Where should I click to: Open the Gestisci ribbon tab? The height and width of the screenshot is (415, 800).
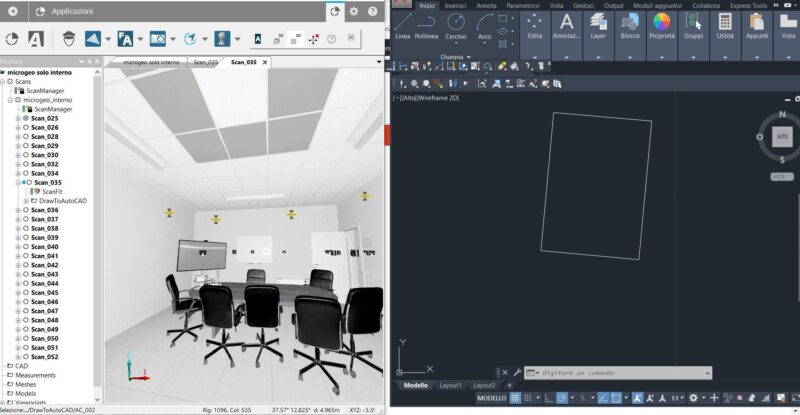[583, 6]
